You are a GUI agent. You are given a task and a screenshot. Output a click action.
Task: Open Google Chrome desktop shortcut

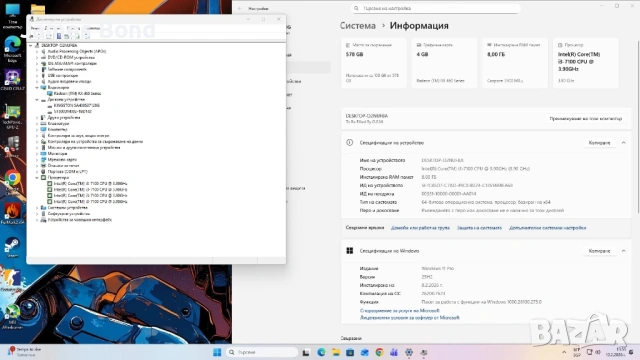(x=12, y=182)
